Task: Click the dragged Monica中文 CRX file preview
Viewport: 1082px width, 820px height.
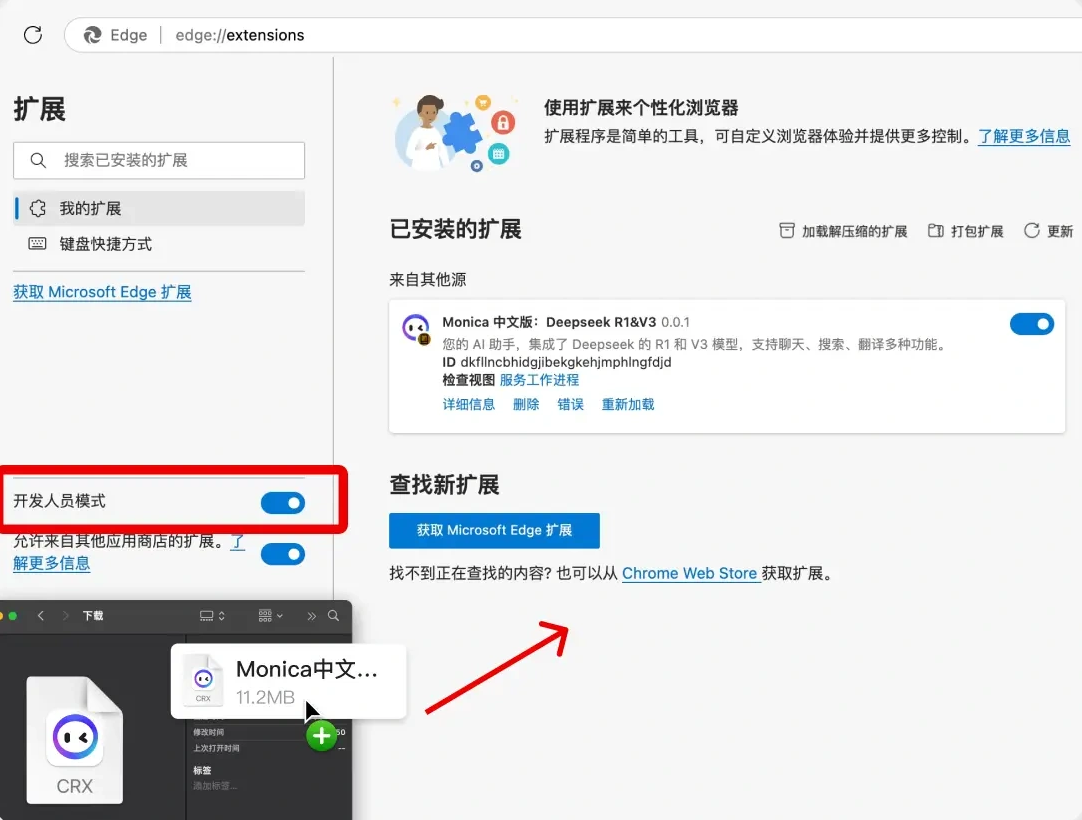Action: [288, 681]
